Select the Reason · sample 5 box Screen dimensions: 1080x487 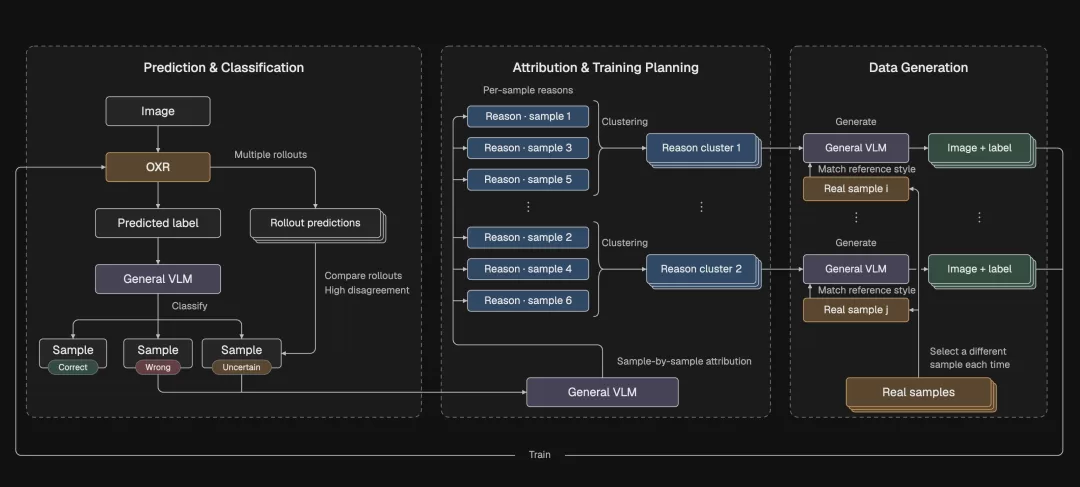pyautogui.click(x=528, y=180)
